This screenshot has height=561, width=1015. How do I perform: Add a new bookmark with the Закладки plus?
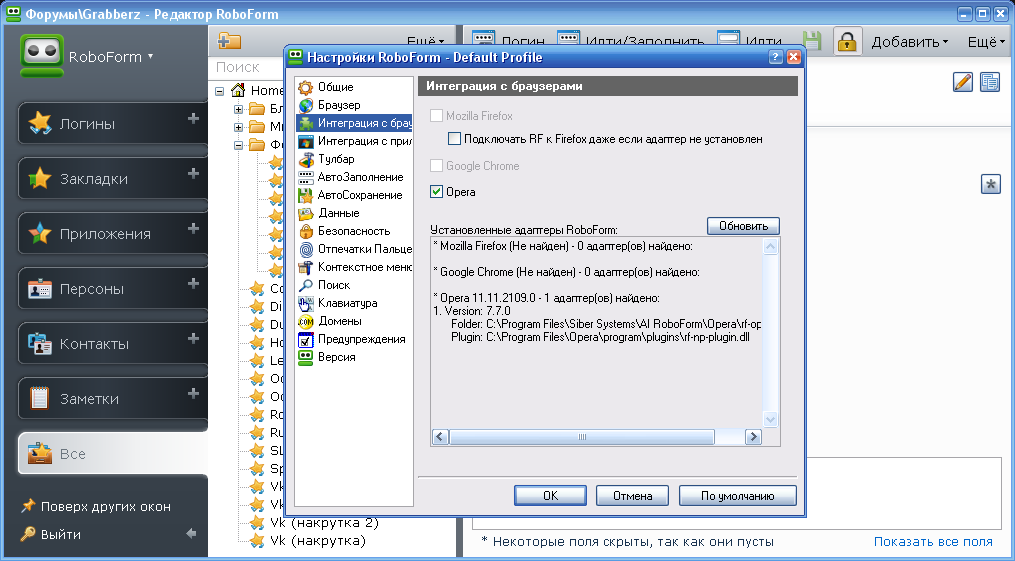coord(193,173)
